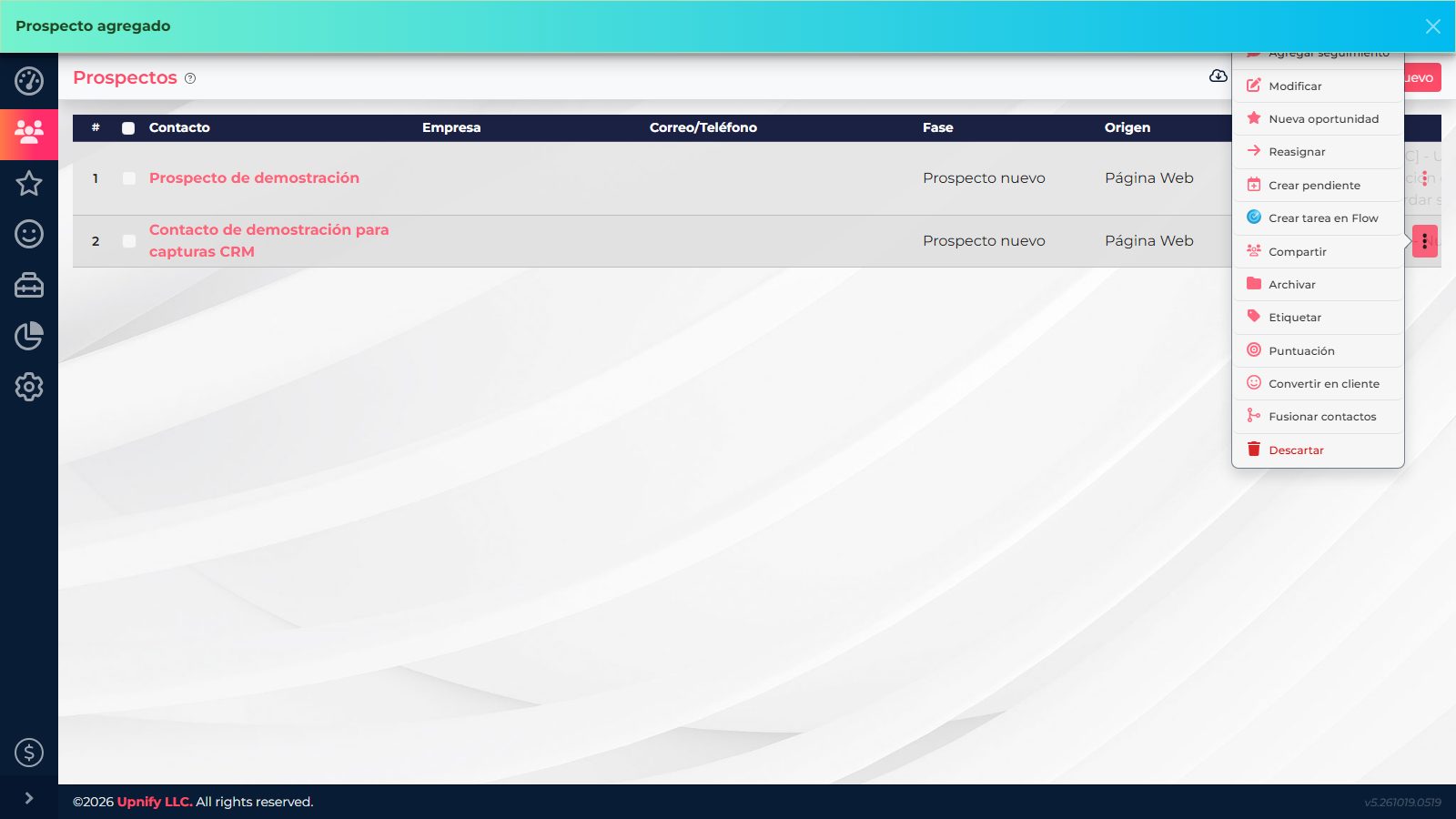Open Prospecto de demostración contact link
Viewport: 1456px width, 819px height.
pos(254,177)
